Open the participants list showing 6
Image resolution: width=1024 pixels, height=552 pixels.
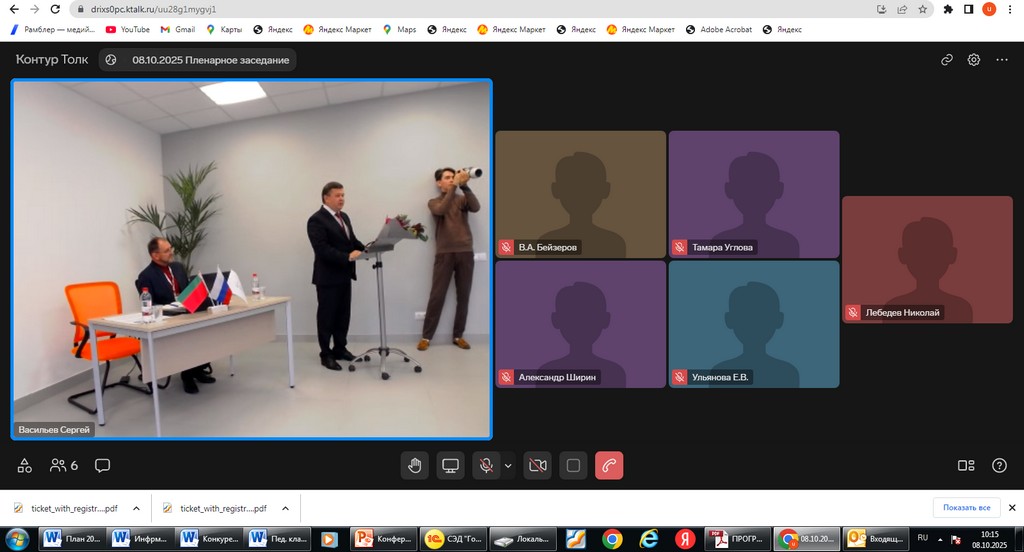[x=63, y=465]
